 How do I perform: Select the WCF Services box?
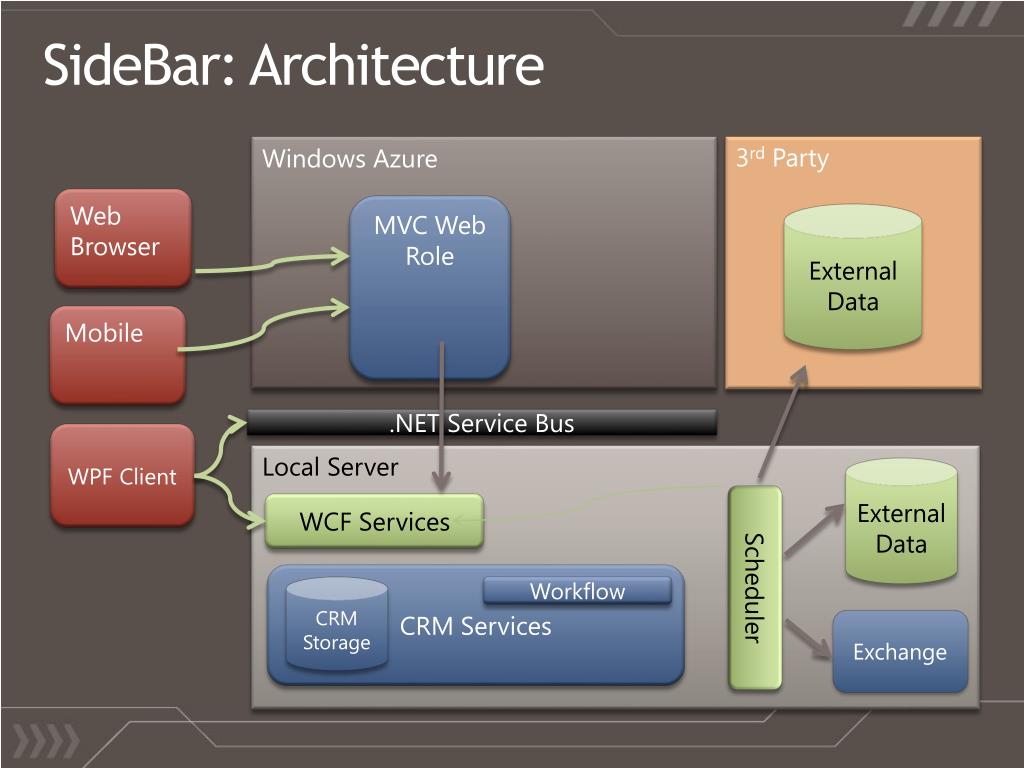tap(374, 521)
